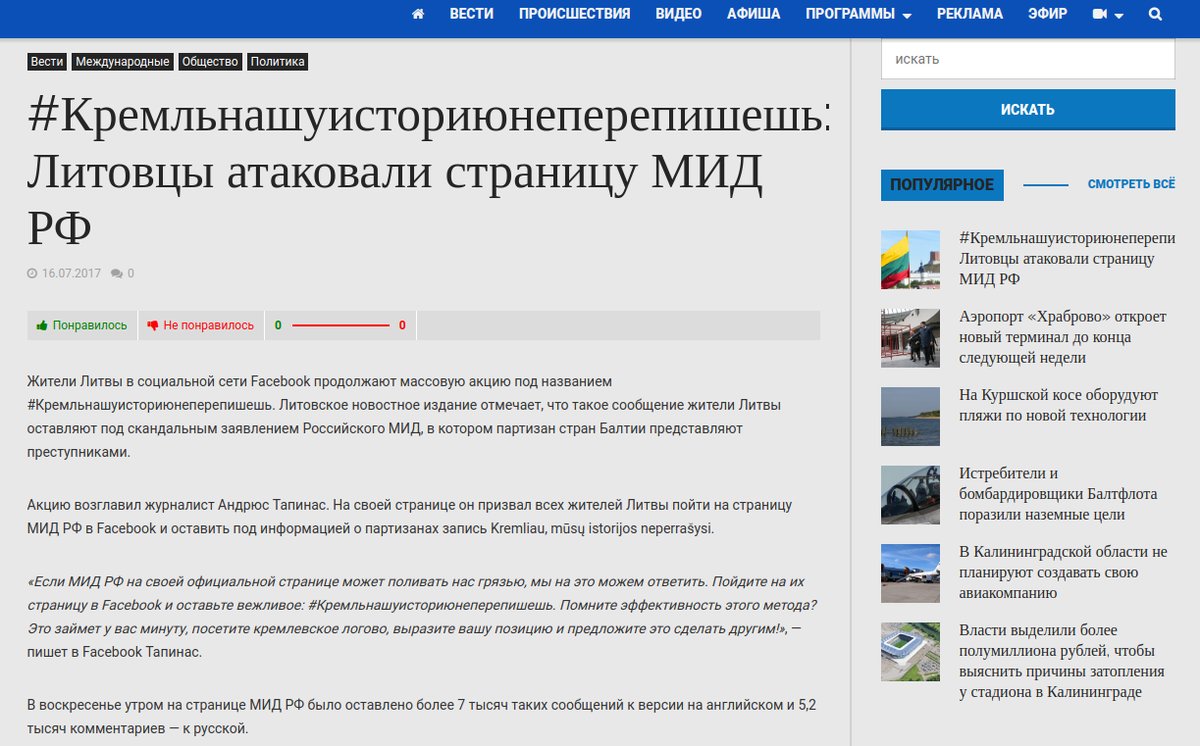This screenshot has width=1200, height=746.
Task: Click the red dislike count 0
Action: point(402,326)
